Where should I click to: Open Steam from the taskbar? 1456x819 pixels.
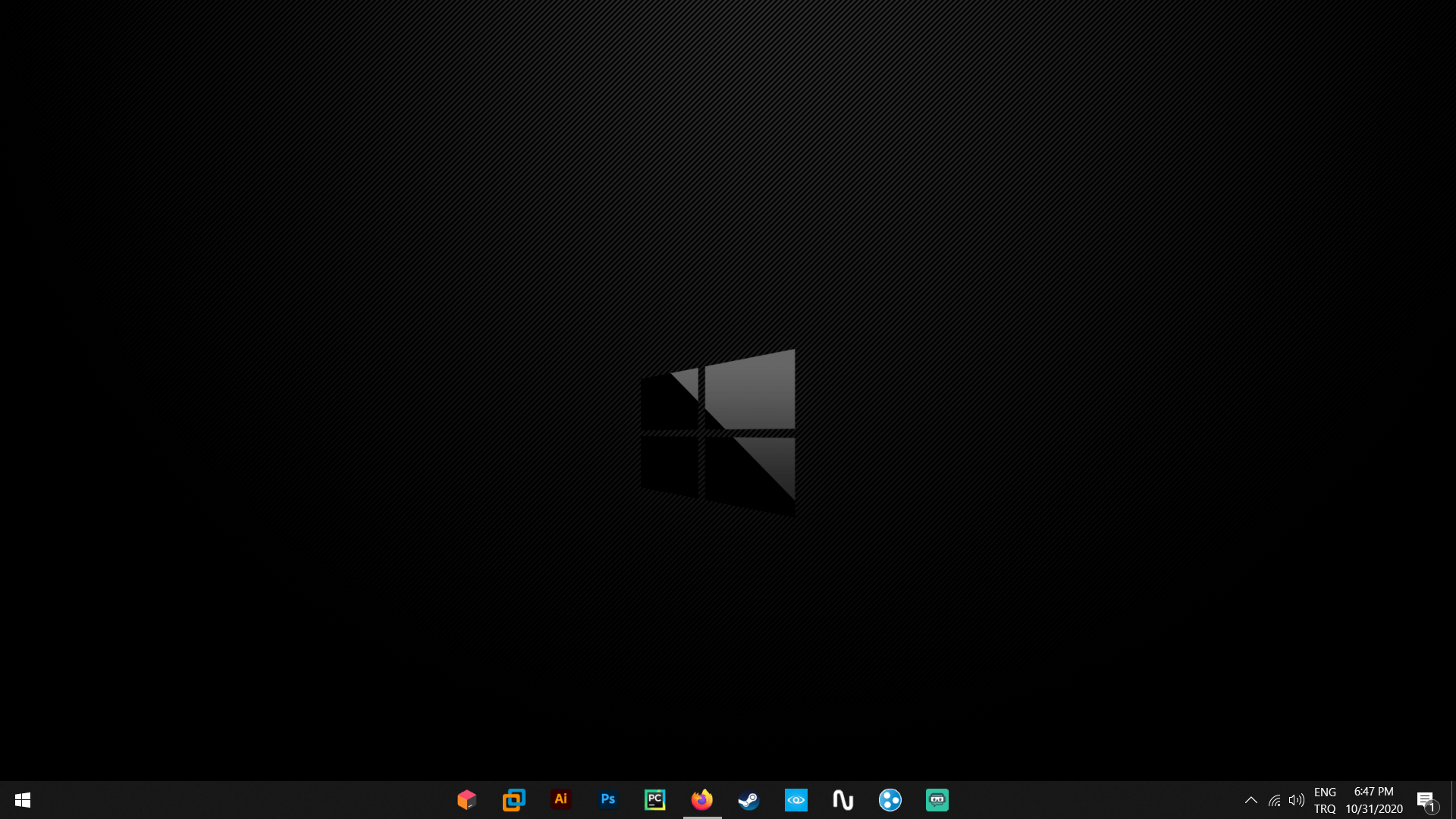[749, 800]
